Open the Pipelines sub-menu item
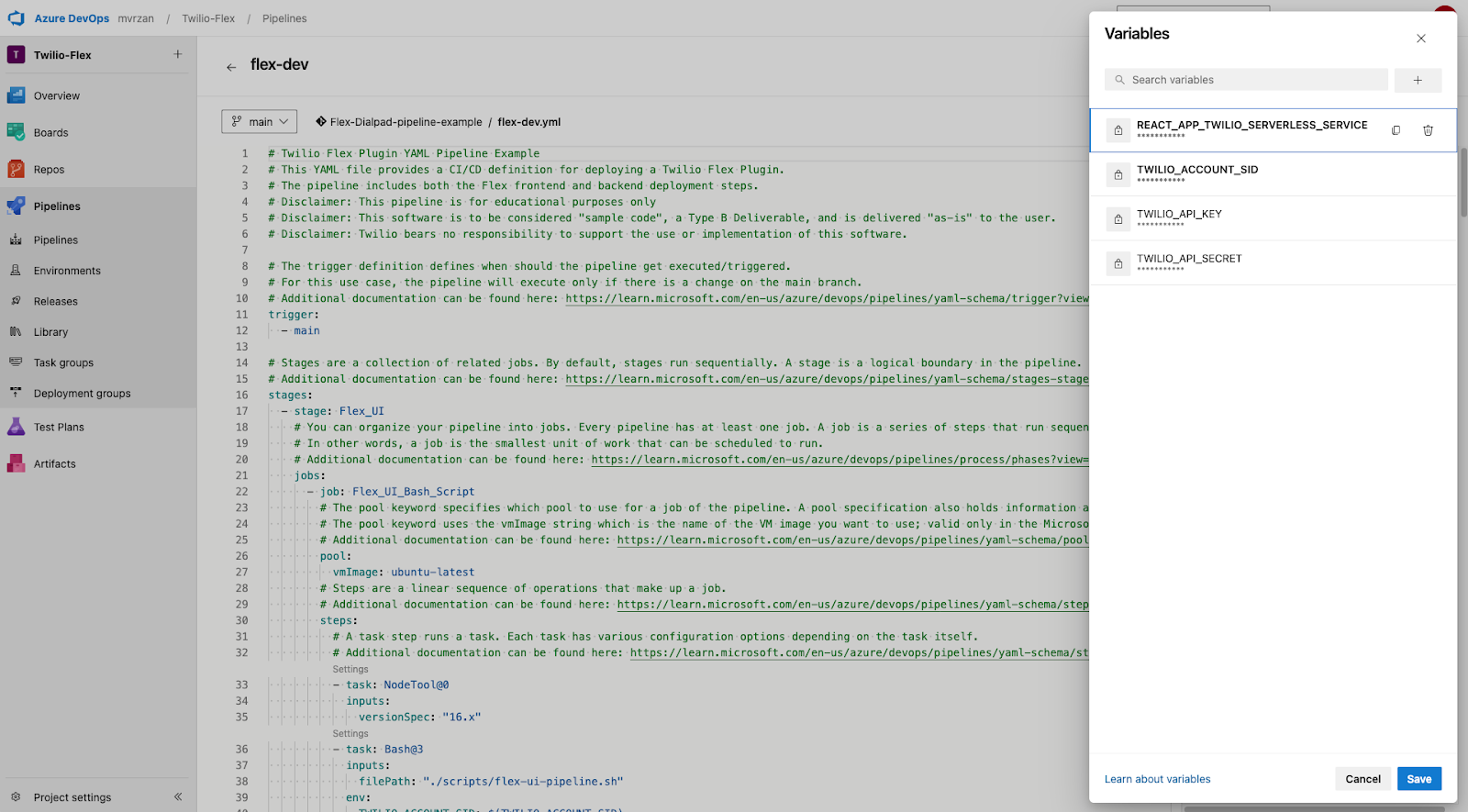1468x812 pixels. [x=55, y=240]
